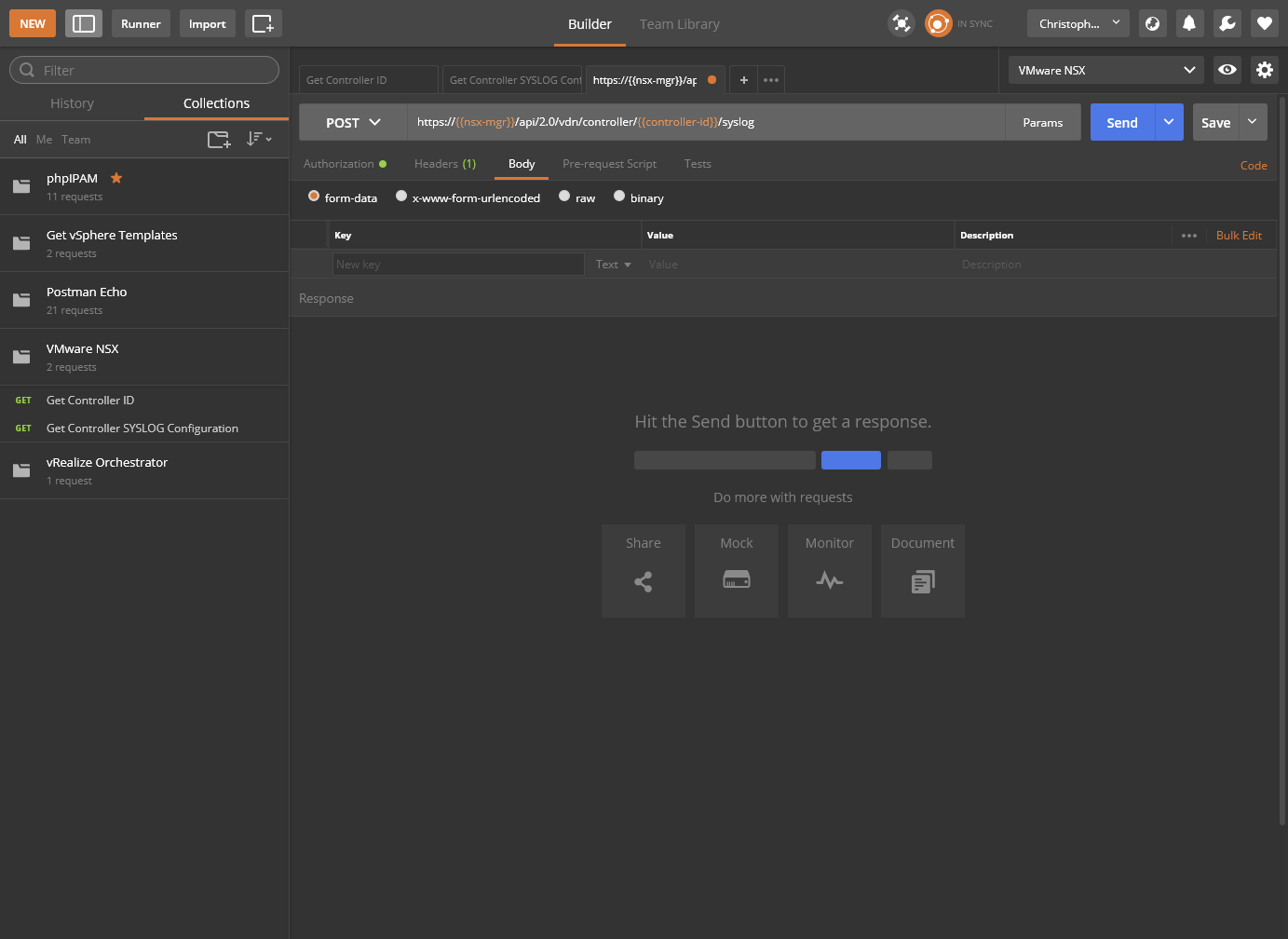This screenshot has width=1288, height=939.
Task: Click the heart icon in header
Action: [1264, 23]
